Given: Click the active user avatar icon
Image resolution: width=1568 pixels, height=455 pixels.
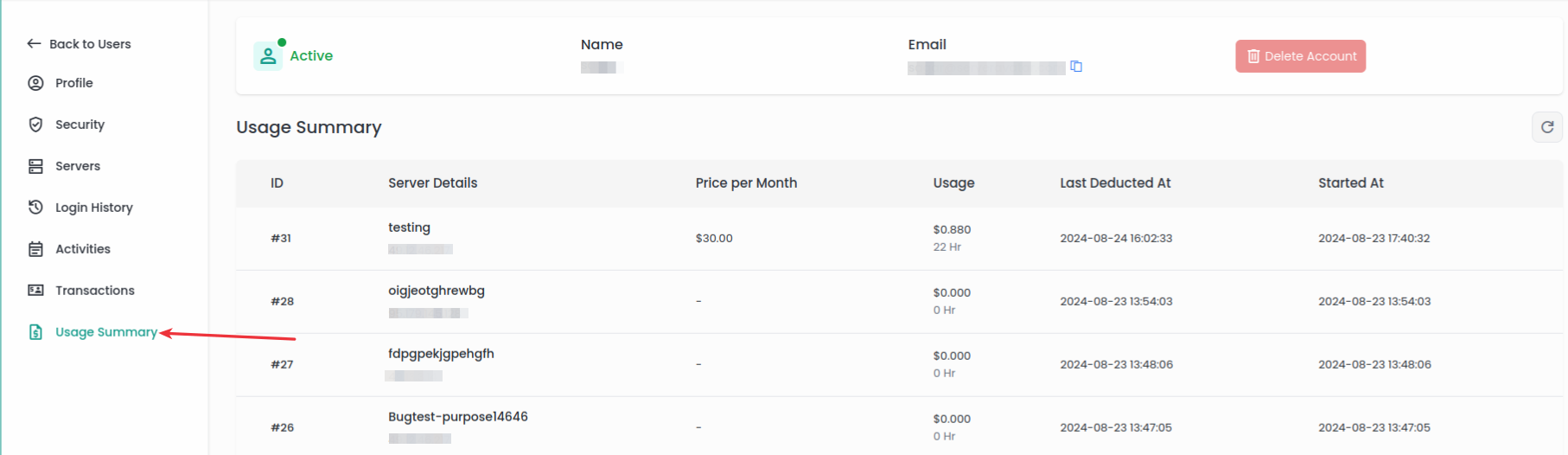Looking at the screenshot, I should [x=268, y=56].
